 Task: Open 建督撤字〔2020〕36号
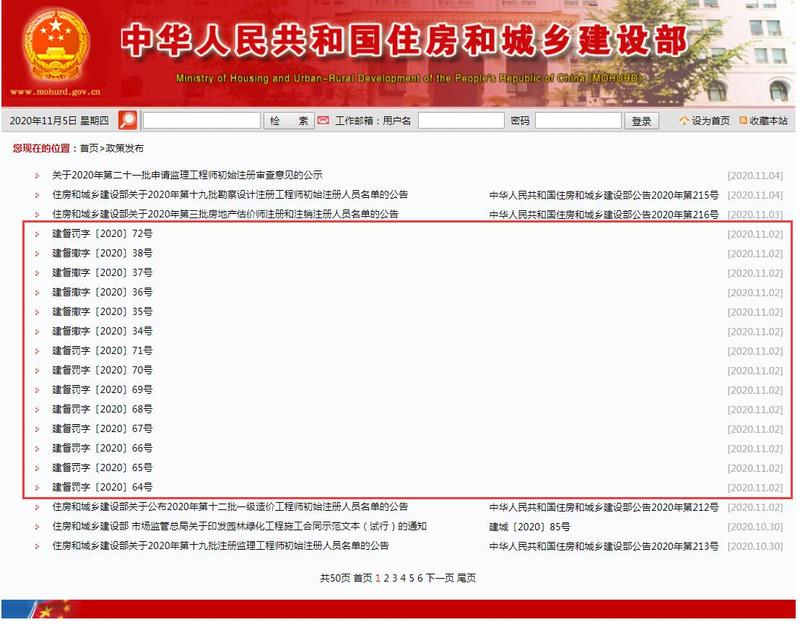coord(102,292)
